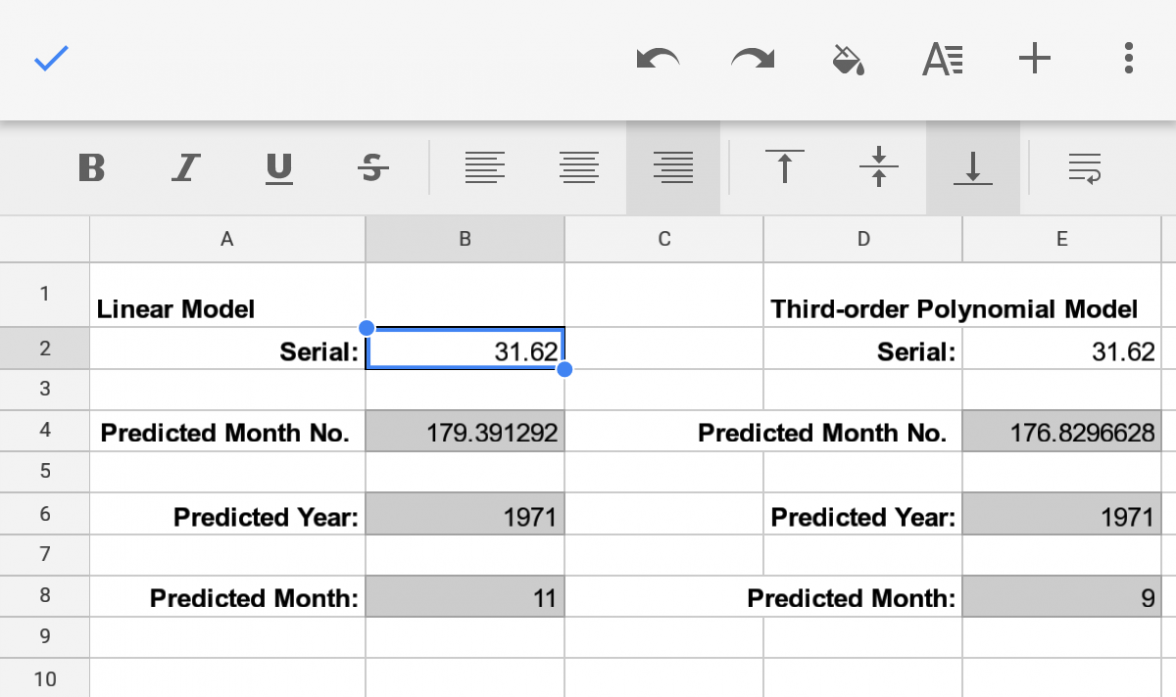Toggle text wrapping in cell
1176x697 pixels.
click(1084, 168)
